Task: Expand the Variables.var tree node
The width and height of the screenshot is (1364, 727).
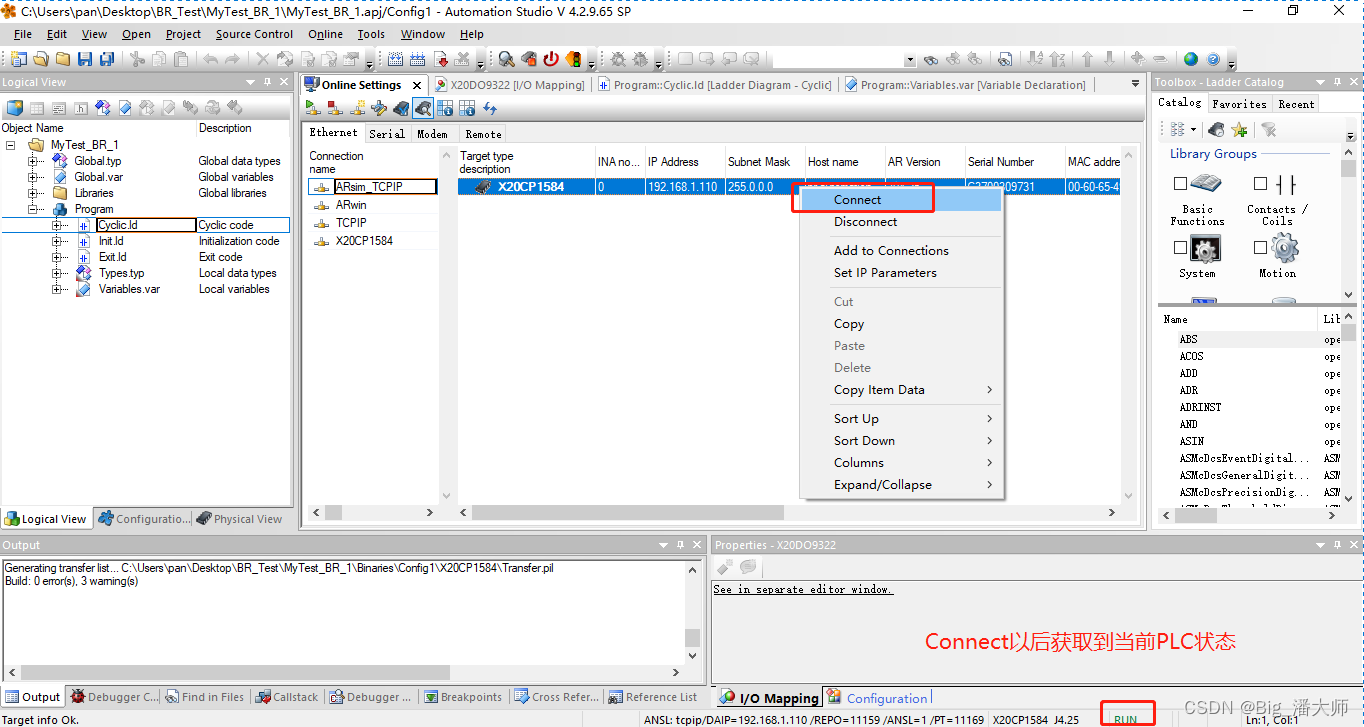Action: point(58,289)
